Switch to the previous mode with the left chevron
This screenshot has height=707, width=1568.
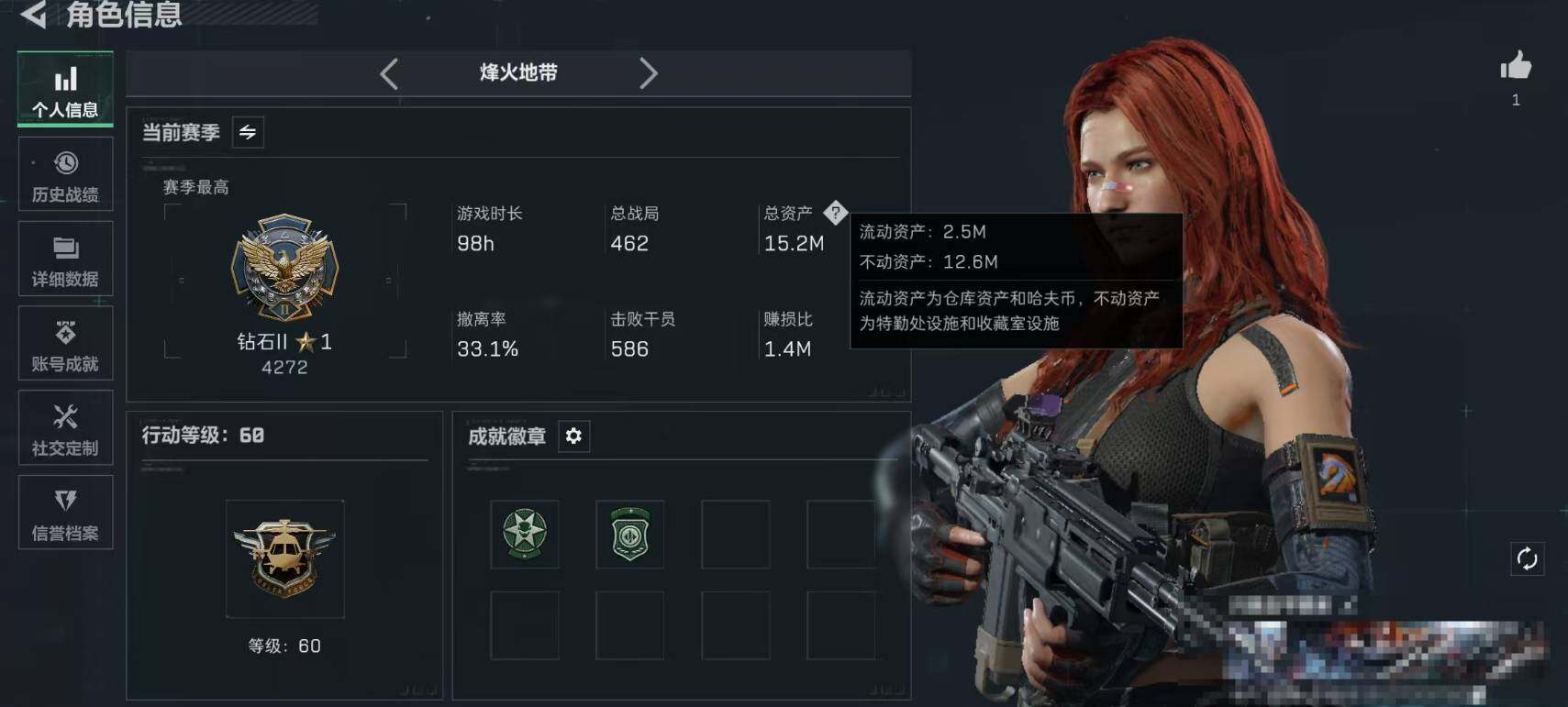(x=389, y=73)
